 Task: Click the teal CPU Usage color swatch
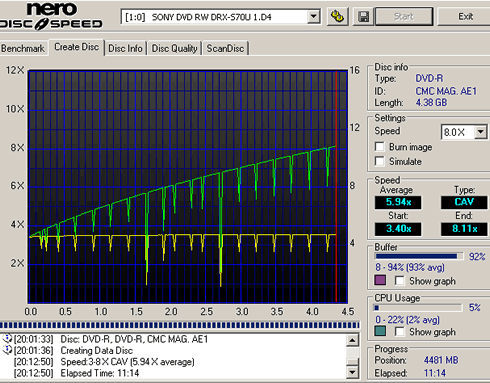point(380,331)
